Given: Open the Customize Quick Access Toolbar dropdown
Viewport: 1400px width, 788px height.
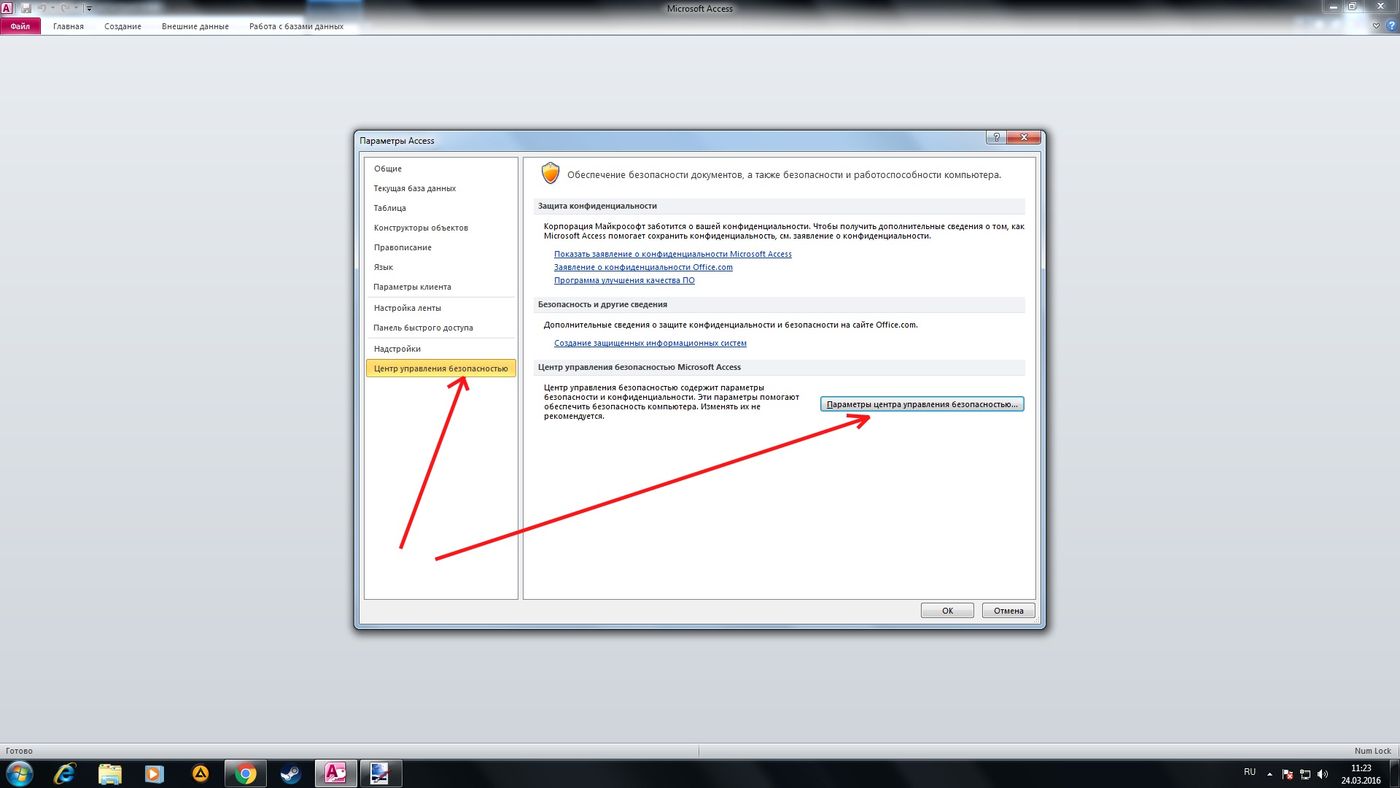Looking at the screenshot, I should pyautogui.click(x=88, y=8).
